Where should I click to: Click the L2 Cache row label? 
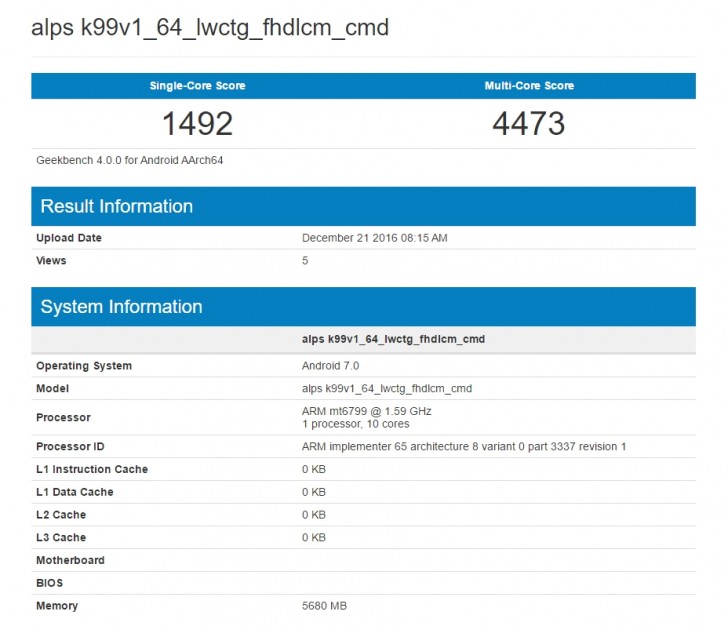pos(61,515)
